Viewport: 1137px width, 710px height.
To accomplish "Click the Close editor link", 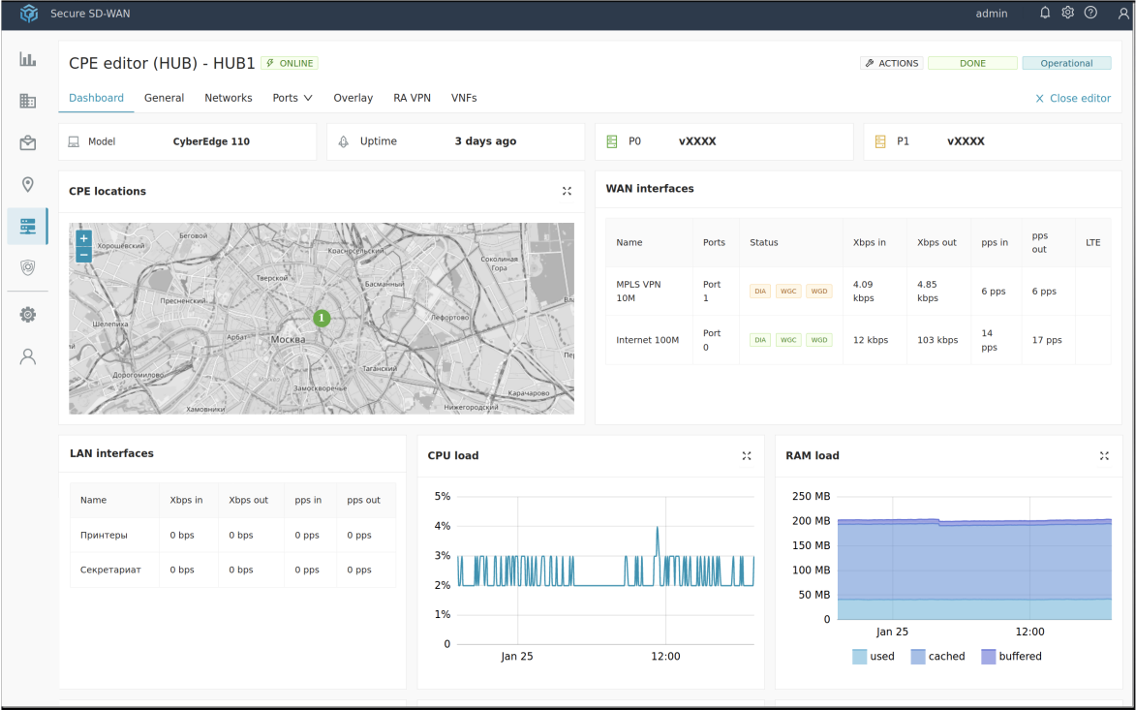I will coord(1073,98).
